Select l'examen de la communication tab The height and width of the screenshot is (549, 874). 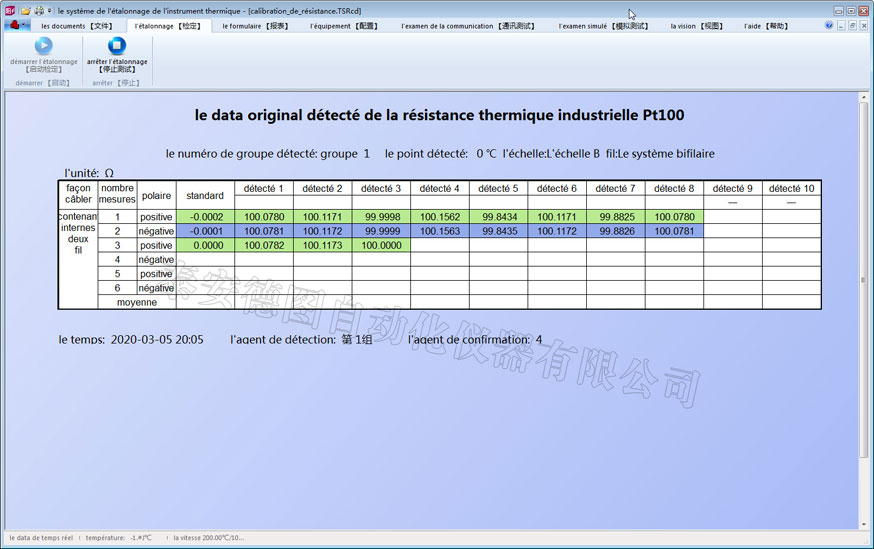click(x=461, y=26)
